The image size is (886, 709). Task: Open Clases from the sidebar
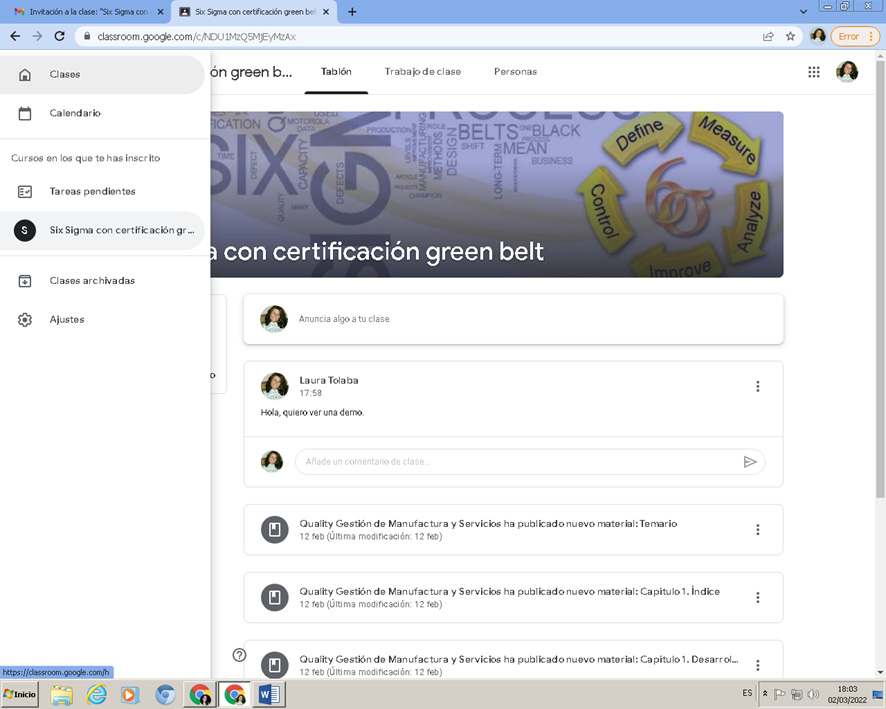pyautogui.click(x=102, y=75)
